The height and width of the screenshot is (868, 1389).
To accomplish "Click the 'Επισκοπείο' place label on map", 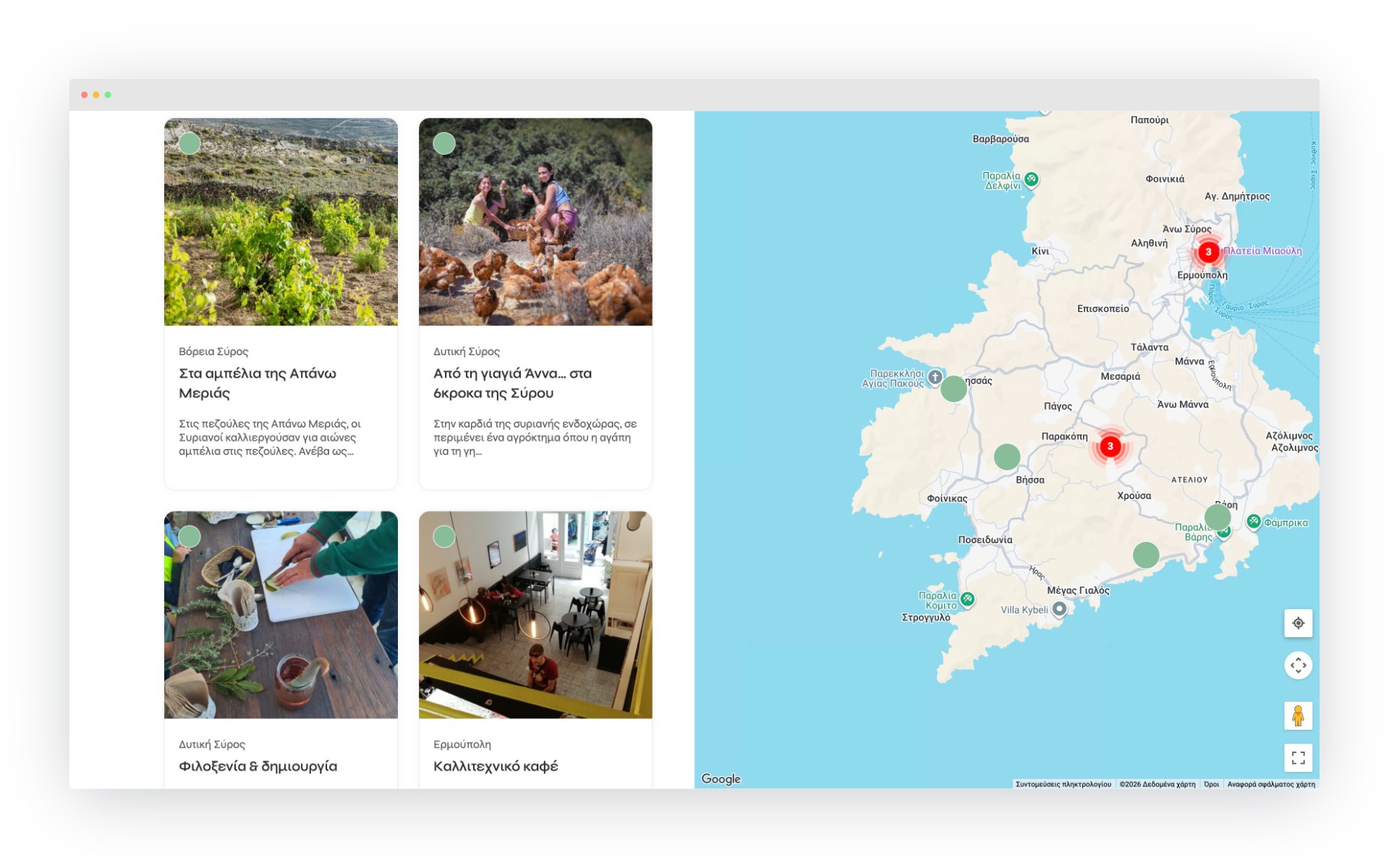I will click(x=1103, y=308).
